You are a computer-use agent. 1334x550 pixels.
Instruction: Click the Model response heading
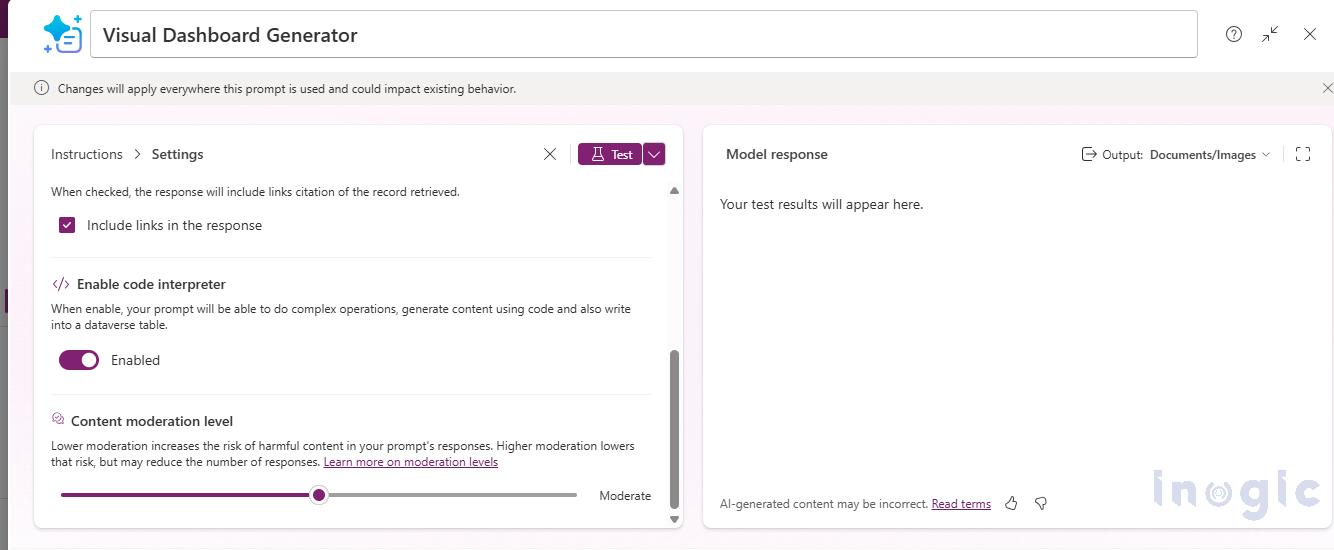click(777, 154)
